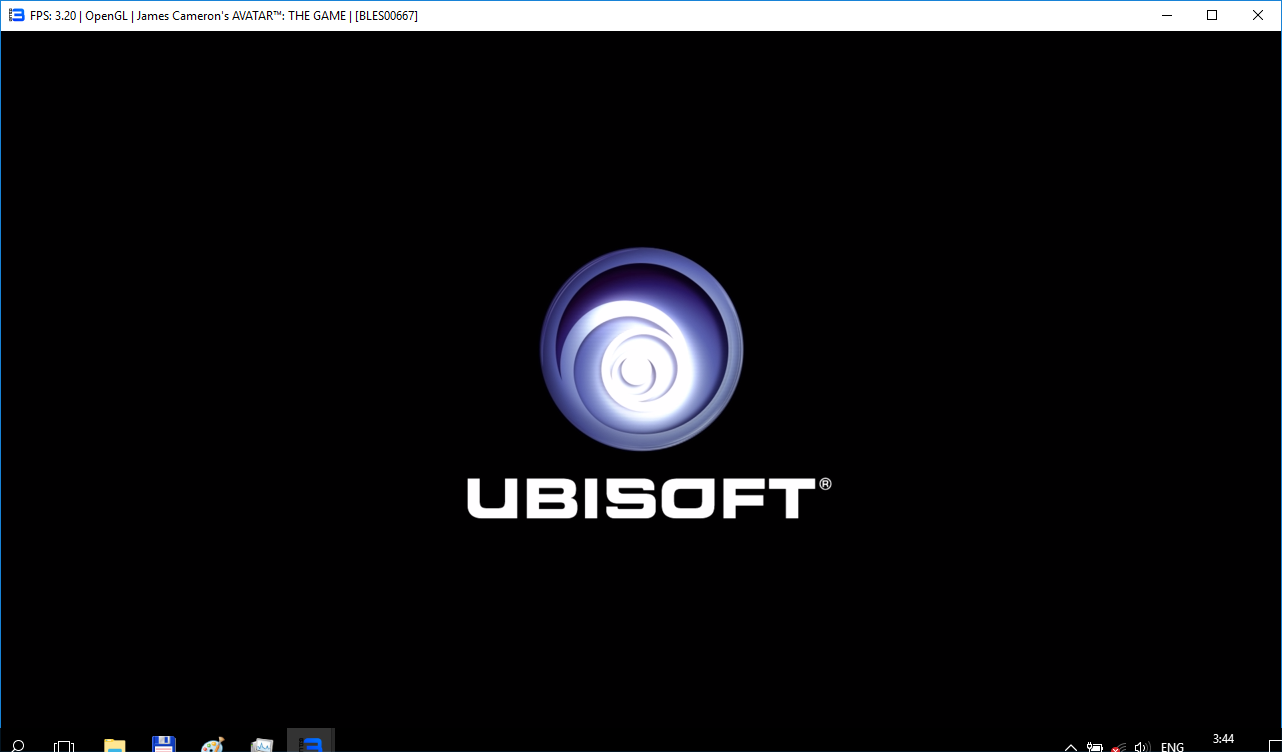Image resolution: width=1282 pixels, height=752 pixels.
Task: Open the floppy disk app in taskbar
Action: 163,744
